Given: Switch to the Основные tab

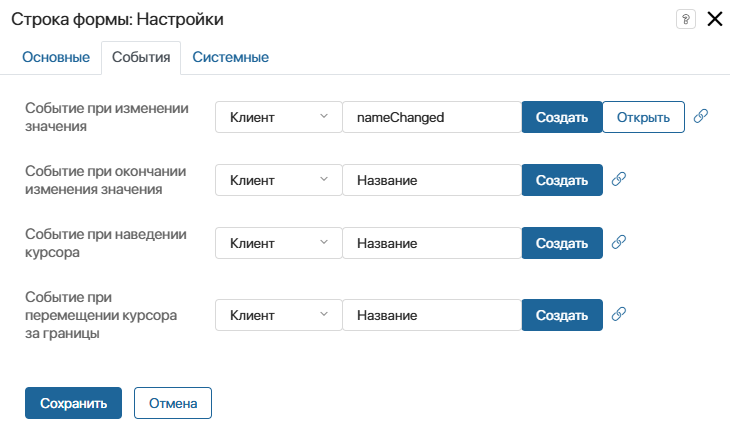Looking at the screenshot, I should [56, 57].
